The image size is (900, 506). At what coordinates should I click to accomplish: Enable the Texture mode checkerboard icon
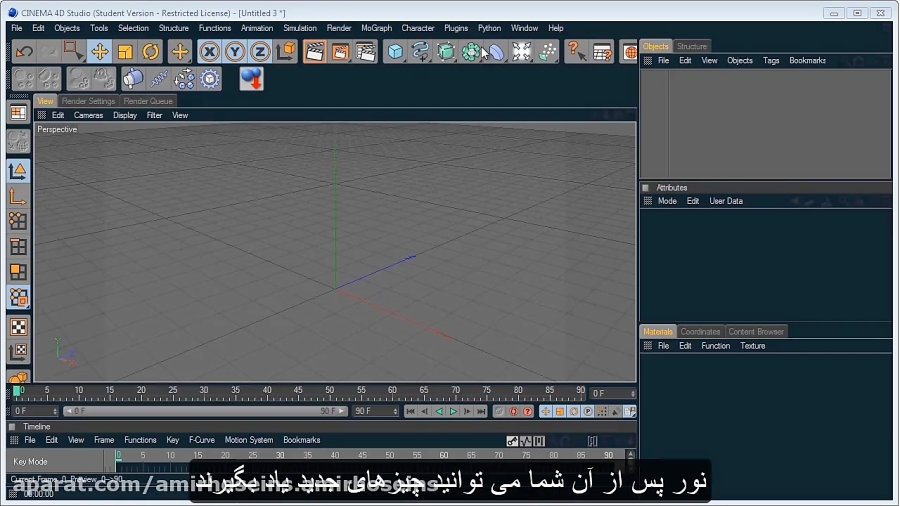(18, 327)
